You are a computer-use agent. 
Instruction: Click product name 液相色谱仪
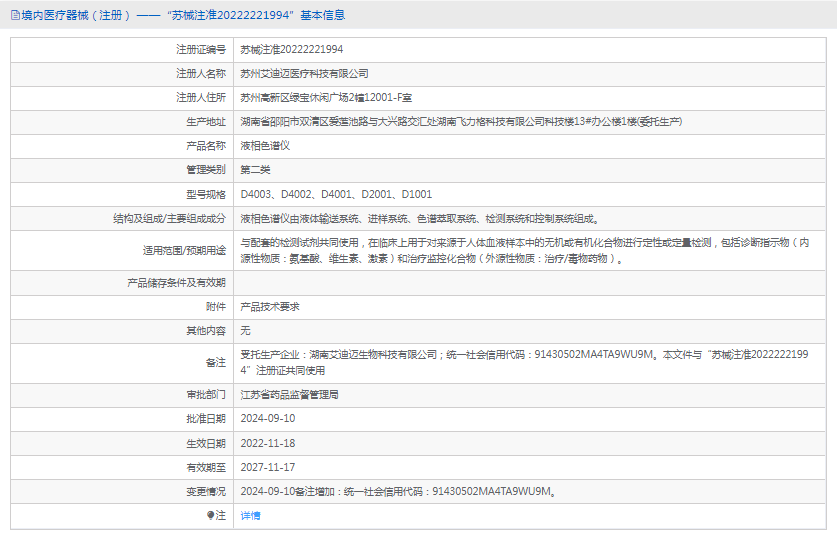coord(265,146)
